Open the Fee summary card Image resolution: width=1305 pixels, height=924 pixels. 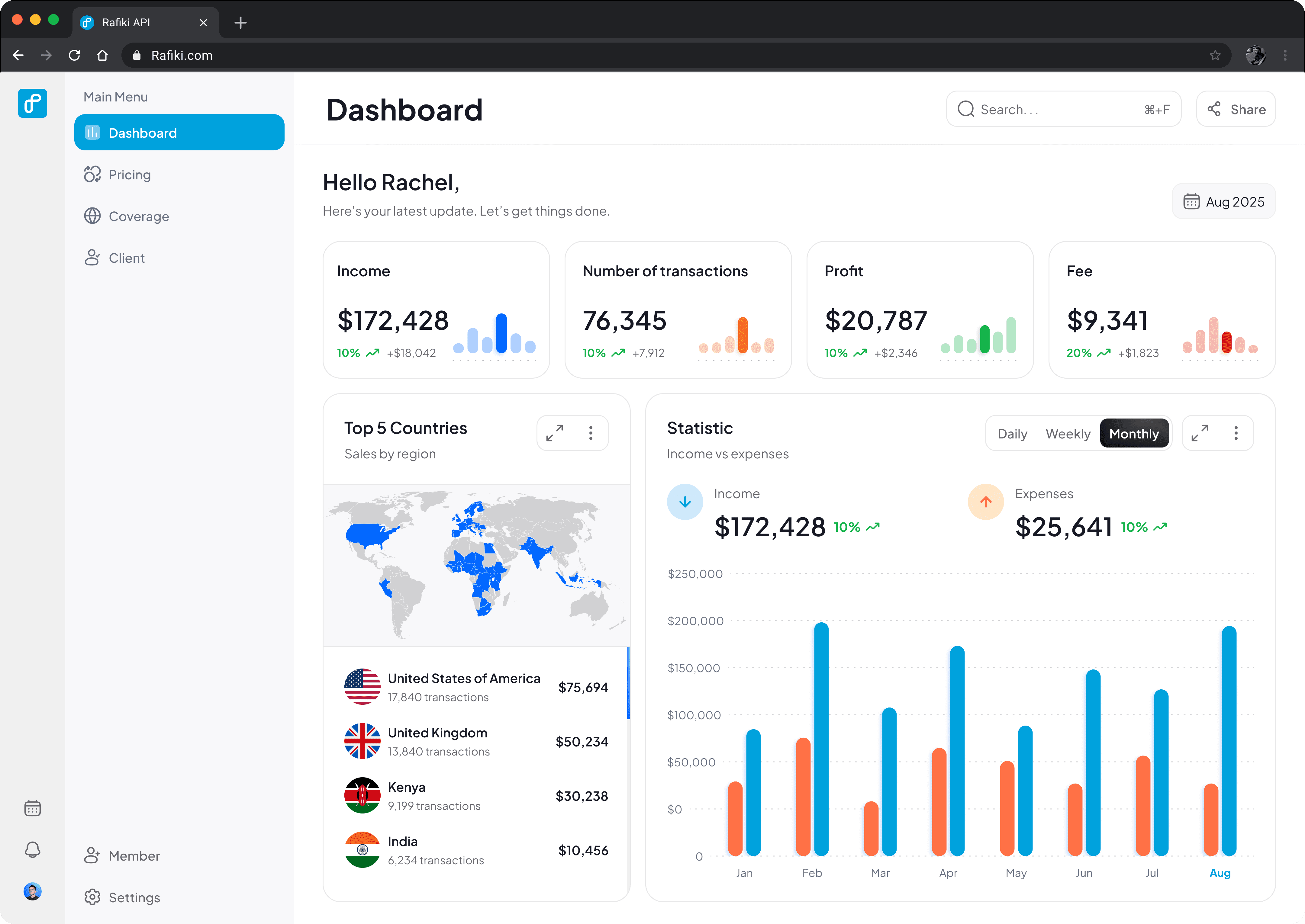(x=1162, y=310)
